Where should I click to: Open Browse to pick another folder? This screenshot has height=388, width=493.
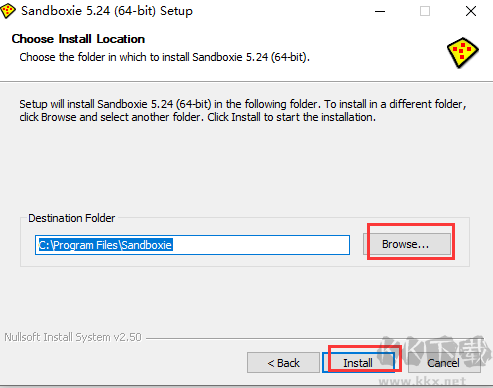coord(407,244)
